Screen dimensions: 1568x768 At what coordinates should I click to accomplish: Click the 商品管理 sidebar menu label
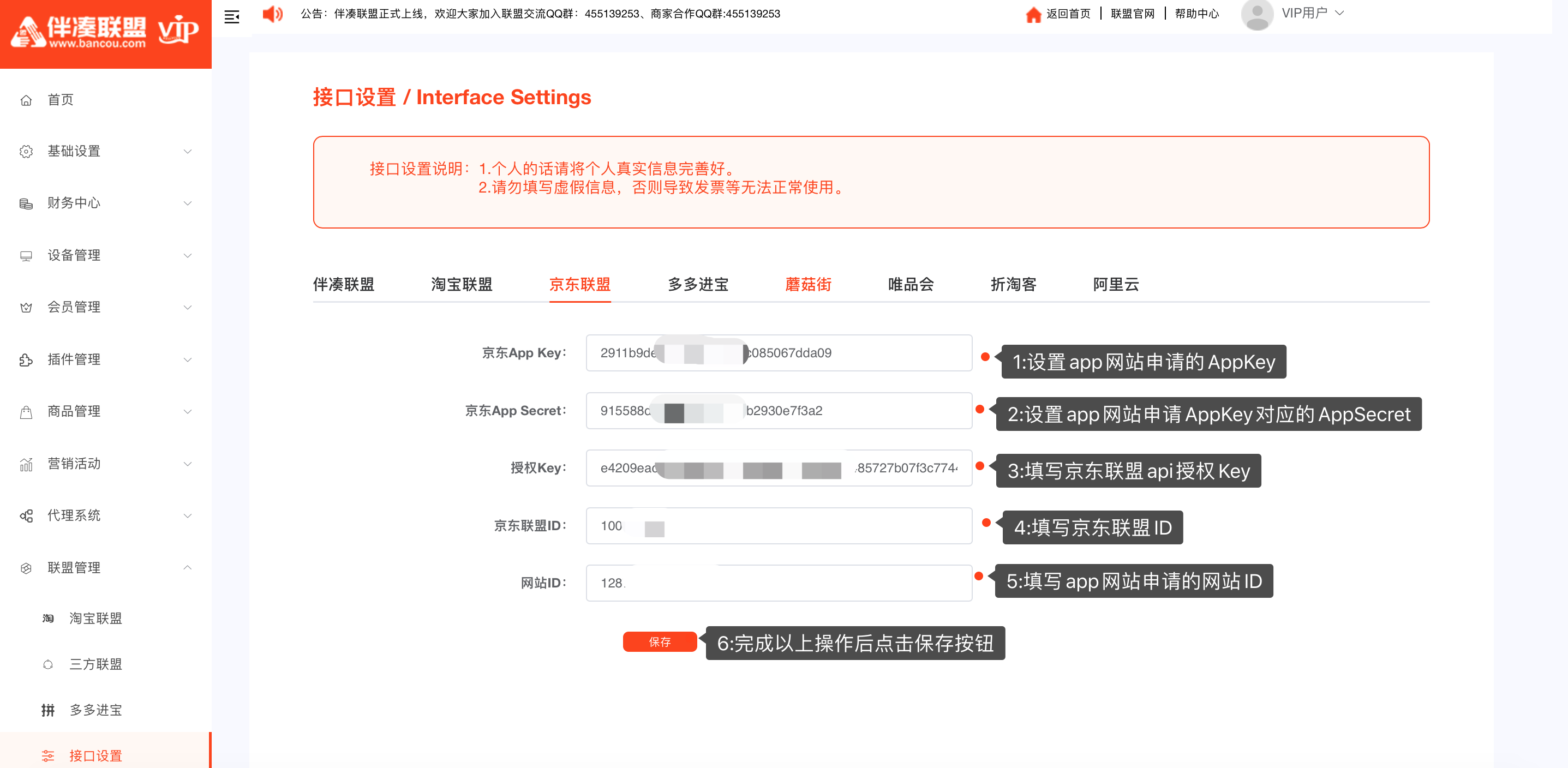click(x=74, y=412)
